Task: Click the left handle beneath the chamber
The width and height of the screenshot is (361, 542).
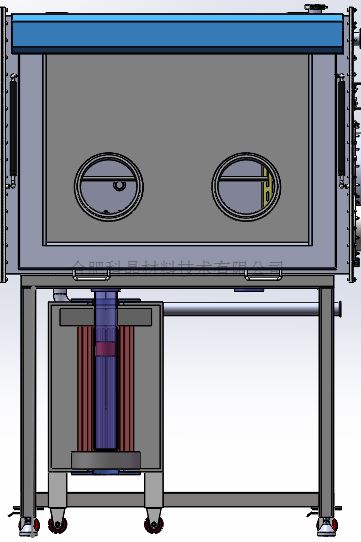Action: [x=91, y=275]
